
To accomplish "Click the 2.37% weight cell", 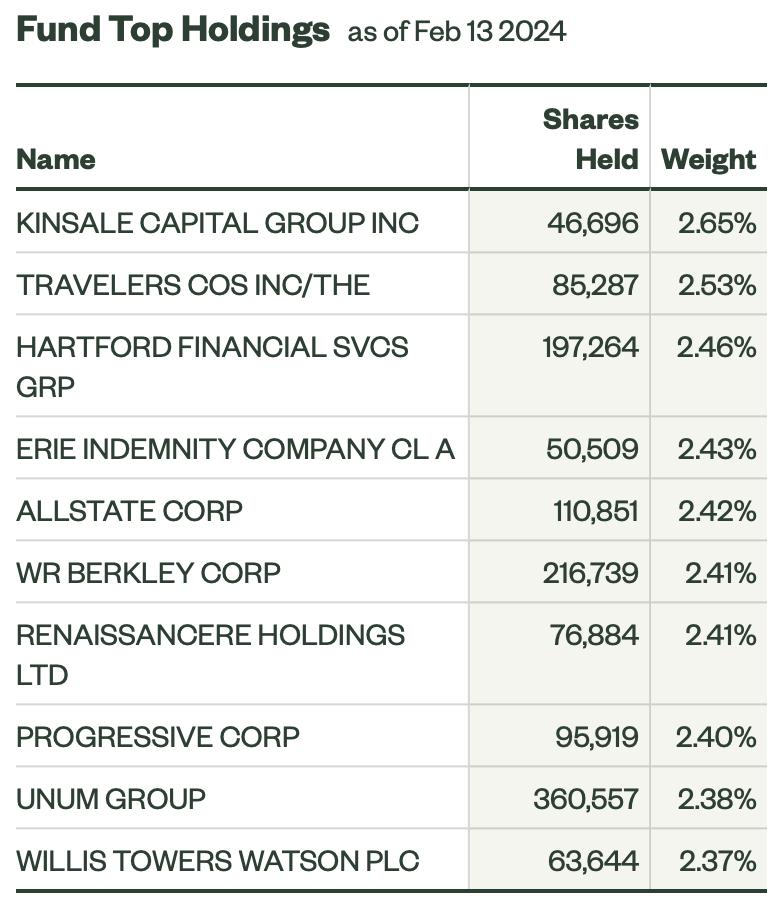I will [x=718, y=861].
